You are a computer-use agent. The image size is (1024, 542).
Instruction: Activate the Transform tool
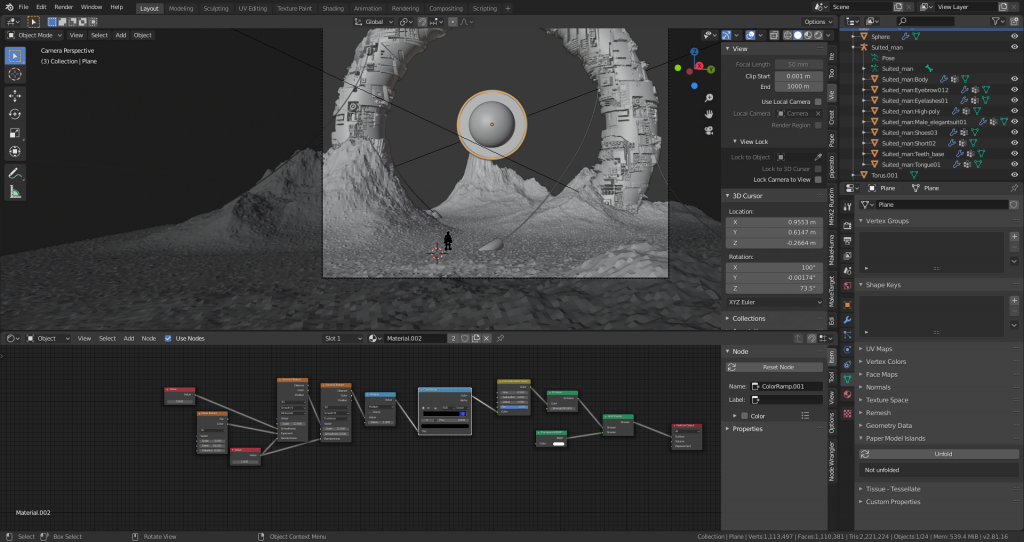pyautogui.click(x=15, y=151)
